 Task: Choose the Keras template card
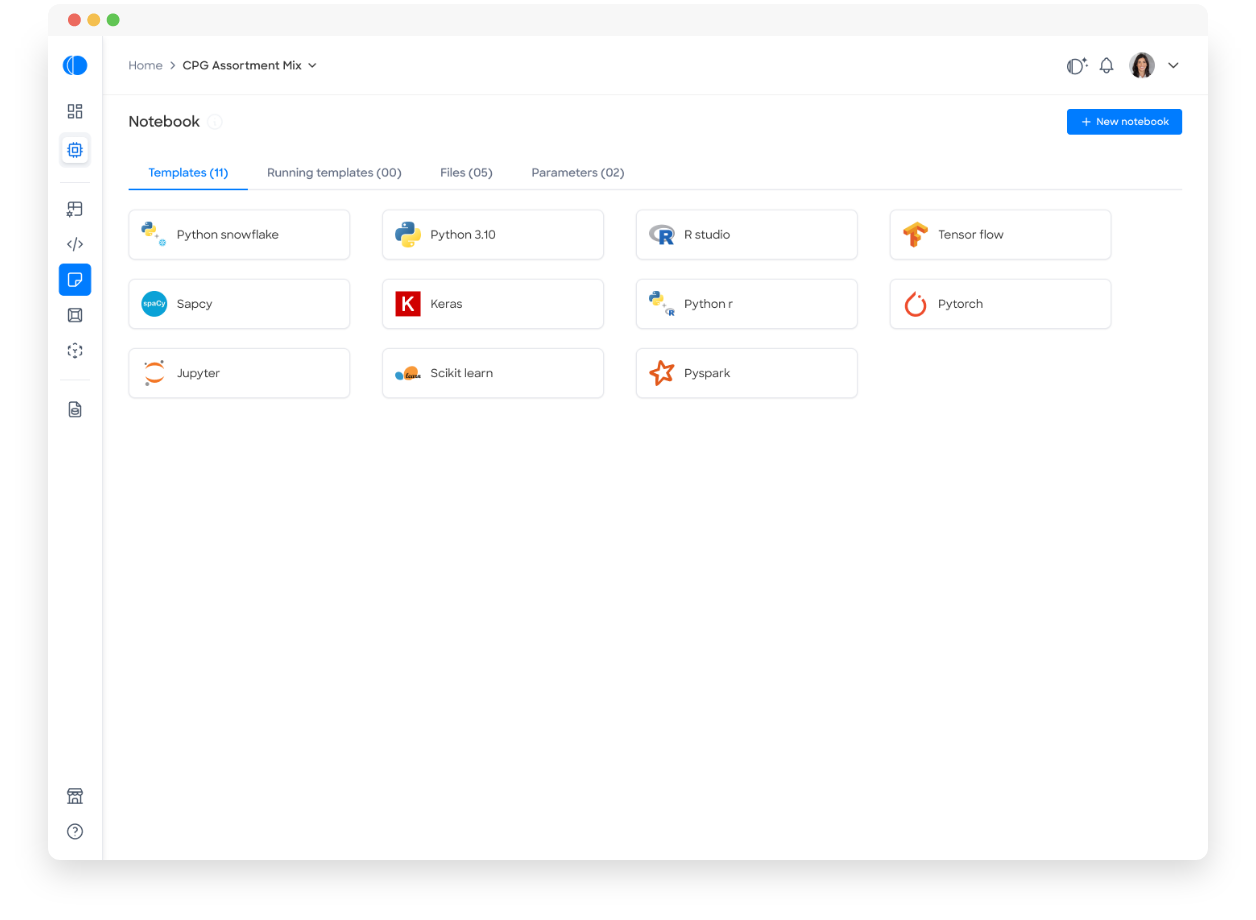493,304
